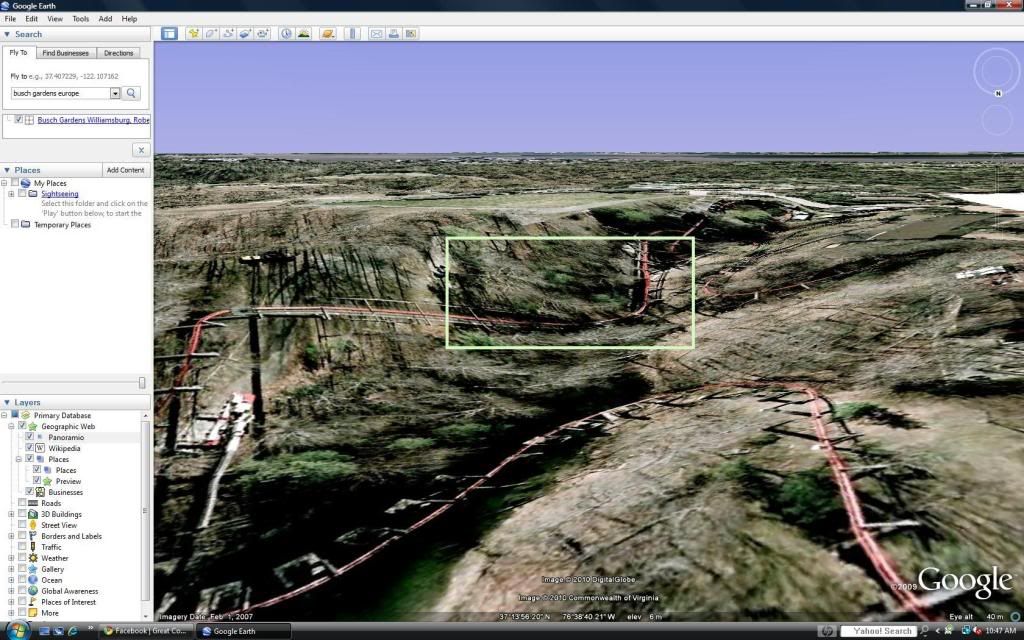
Task: Open the Busch Gardens Williamsburg search result
Action: click(x=93, y=120)
